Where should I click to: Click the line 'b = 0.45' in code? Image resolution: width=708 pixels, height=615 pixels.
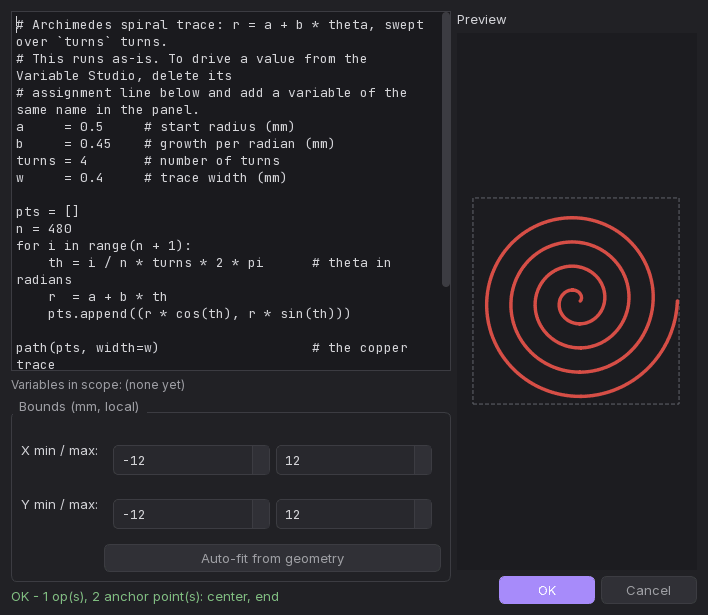tap(175, 144)
